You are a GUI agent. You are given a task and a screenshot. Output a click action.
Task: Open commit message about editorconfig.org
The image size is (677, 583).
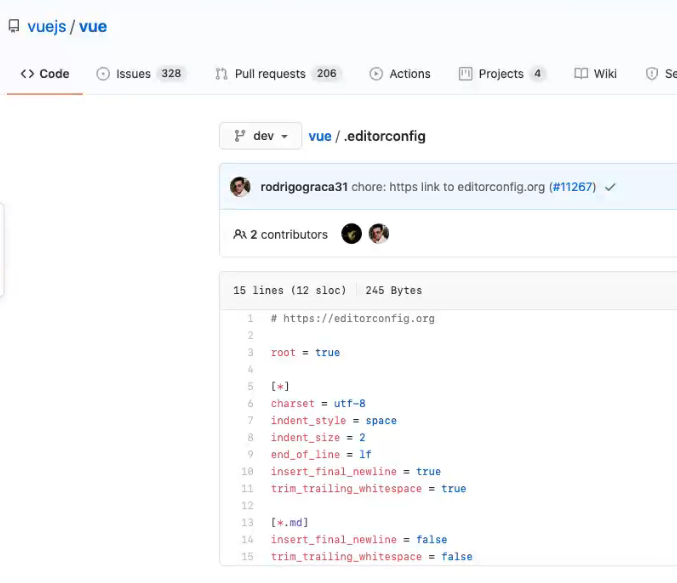[x=448, y=187]
